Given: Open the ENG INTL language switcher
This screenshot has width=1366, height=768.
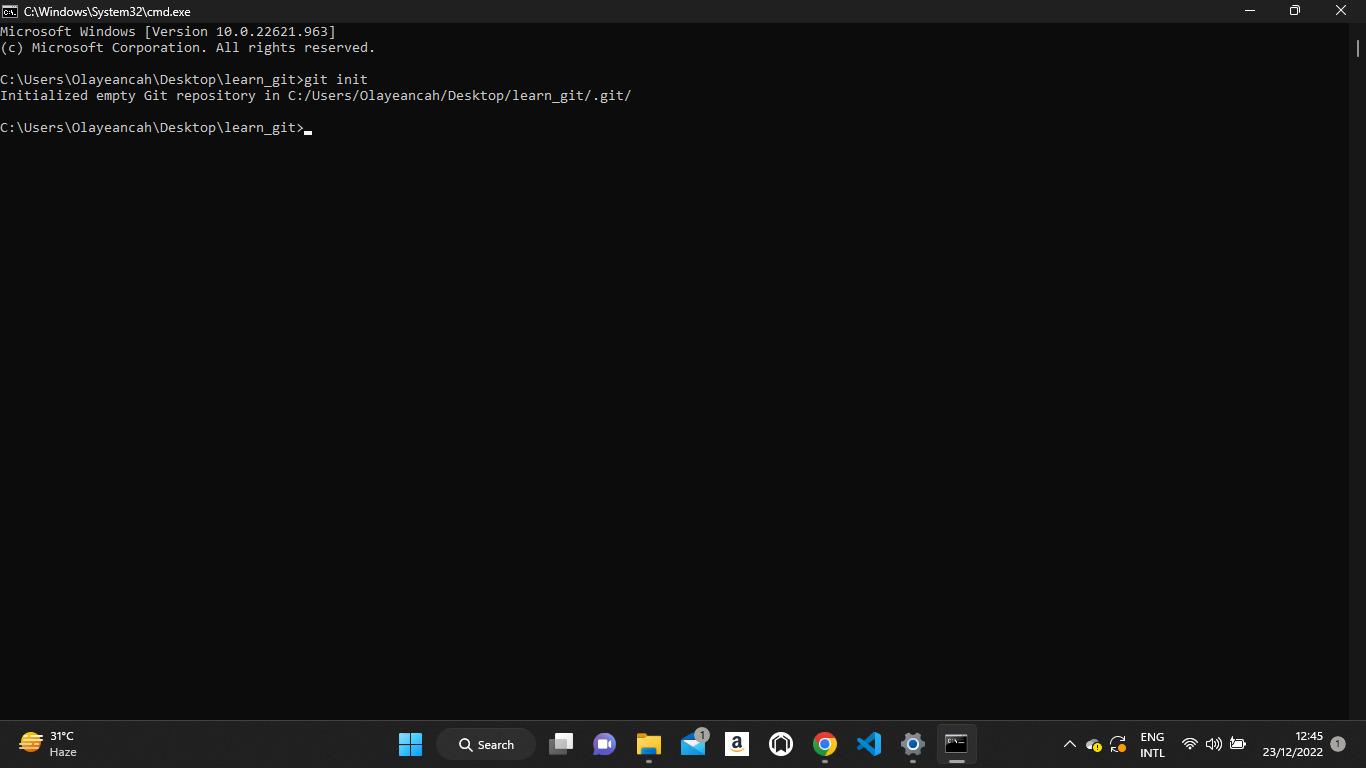Looking at the screenshot, I should 1152,744.
